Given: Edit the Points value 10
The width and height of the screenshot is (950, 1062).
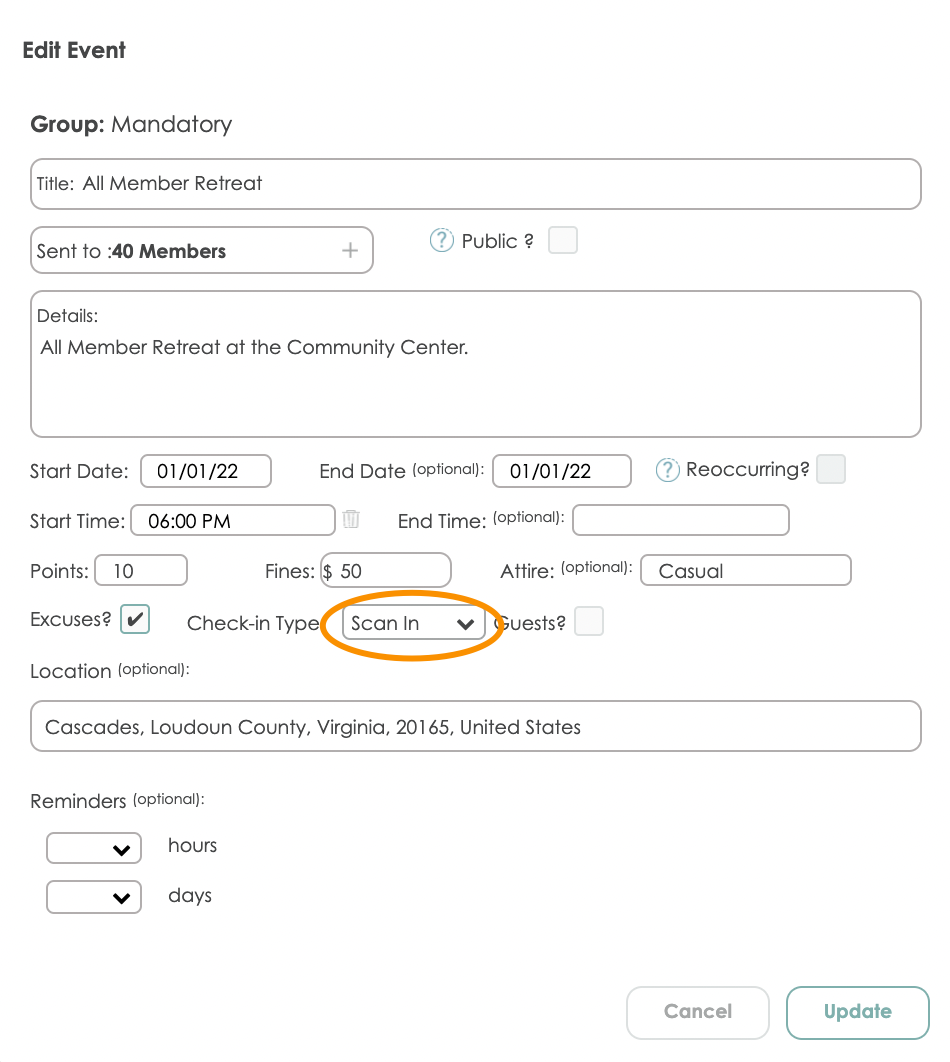Looking at the screenshot, I should pyautogui.click(x=141, y=570).
